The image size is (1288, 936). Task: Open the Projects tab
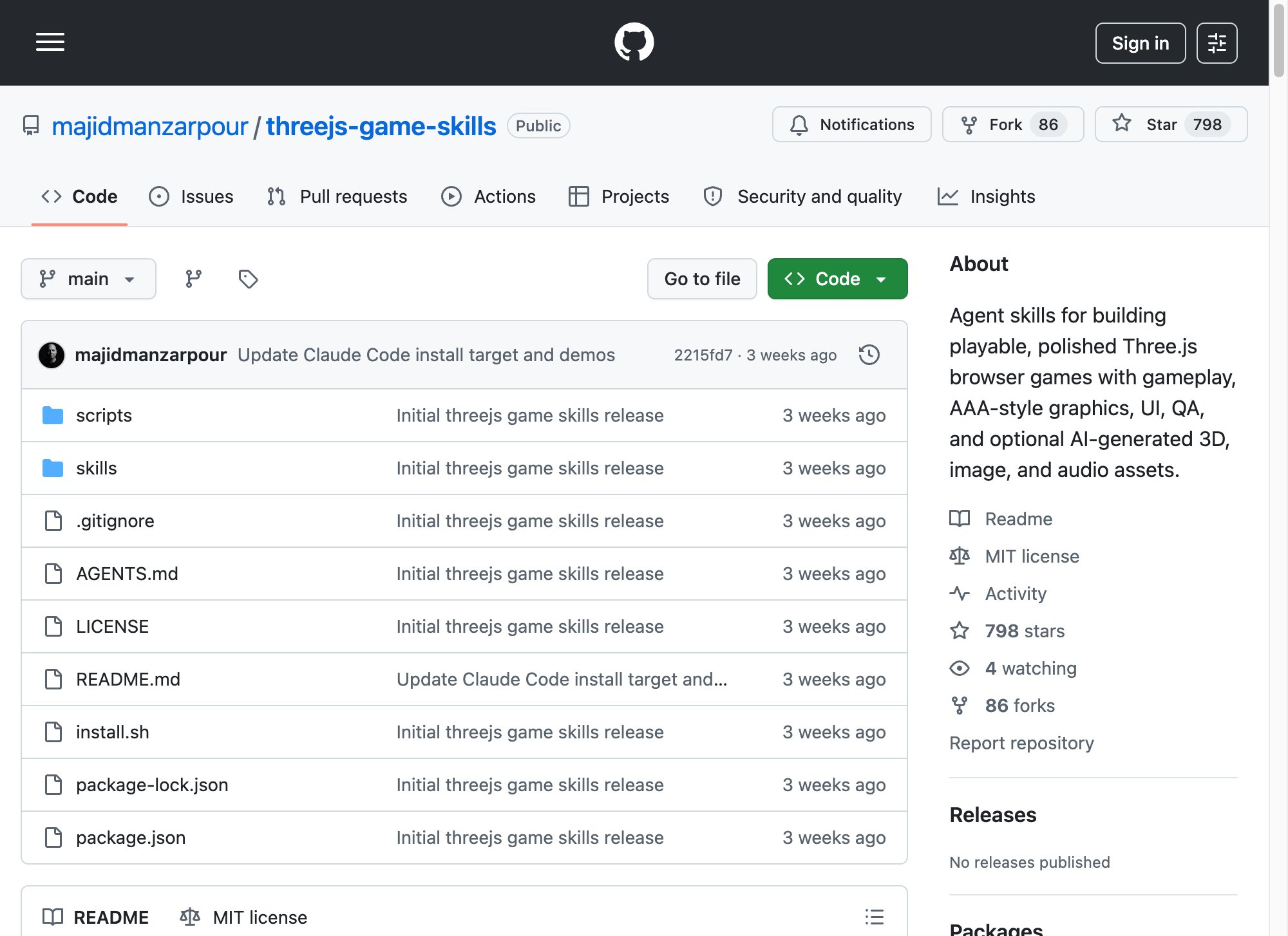[x=619, y=196]
